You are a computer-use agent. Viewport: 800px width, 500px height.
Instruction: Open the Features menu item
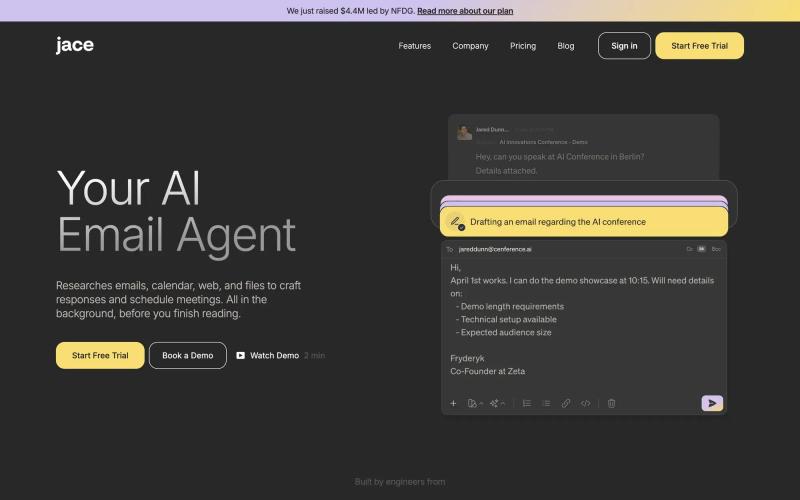pos(414,46)
